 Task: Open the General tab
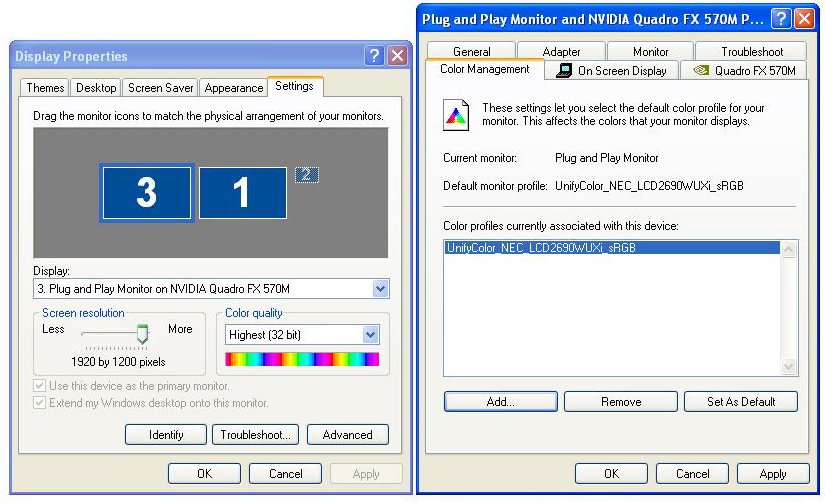click(471, 52)
